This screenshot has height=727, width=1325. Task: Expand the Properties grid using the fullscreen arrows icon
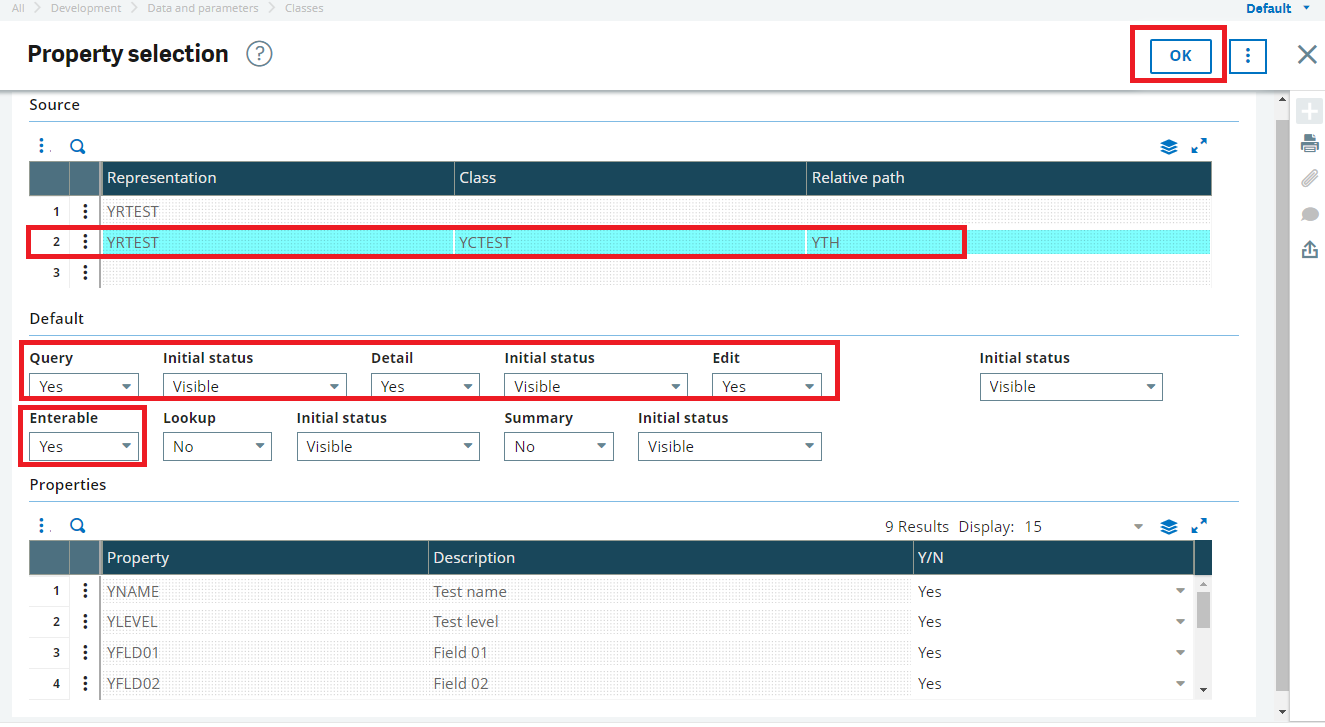1199,524
